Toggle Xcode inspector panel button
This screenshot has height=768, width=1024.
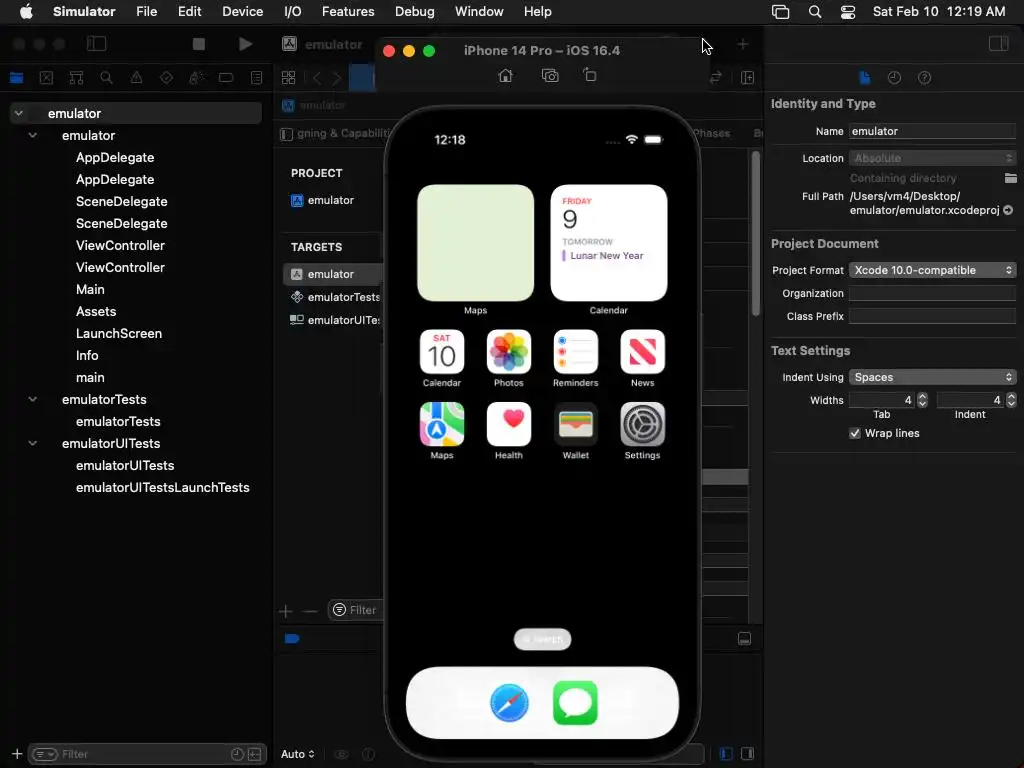click(999, 44)
